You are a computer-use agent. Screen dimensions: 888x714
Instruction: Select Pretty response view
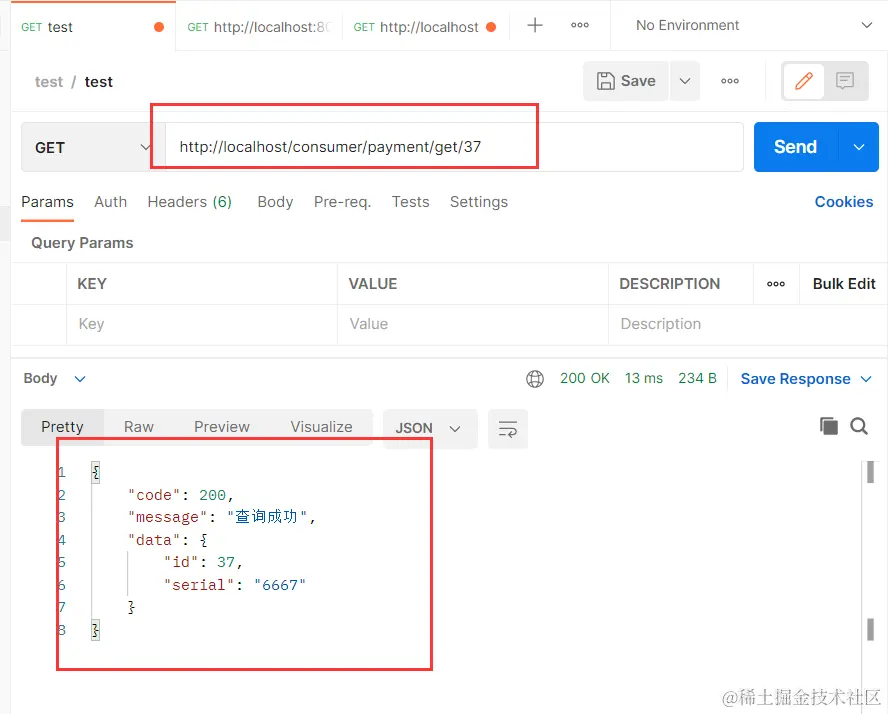tap(62, 427)
